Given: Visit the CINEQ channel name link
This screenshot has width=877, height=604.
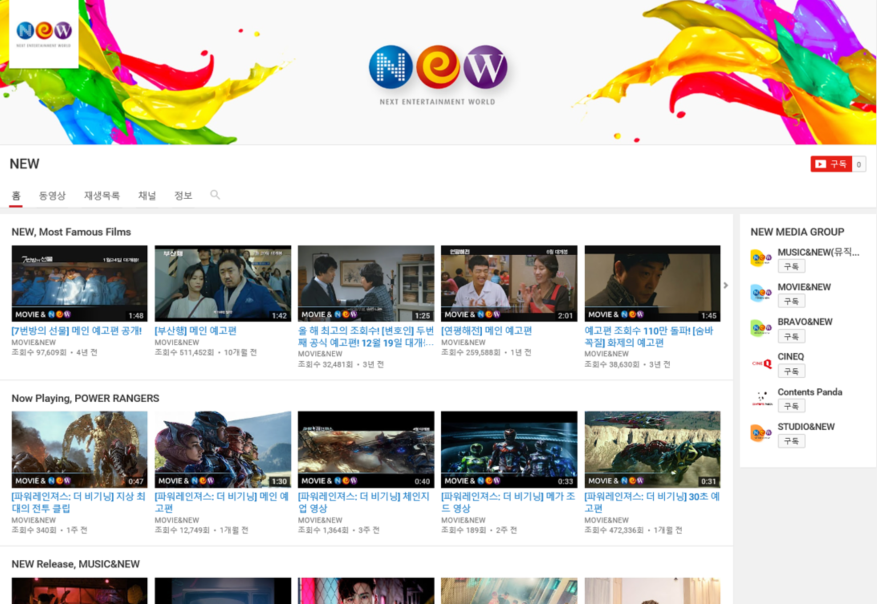Looking at the screenshot, I should pyautogui.click(x=791, y=356).
